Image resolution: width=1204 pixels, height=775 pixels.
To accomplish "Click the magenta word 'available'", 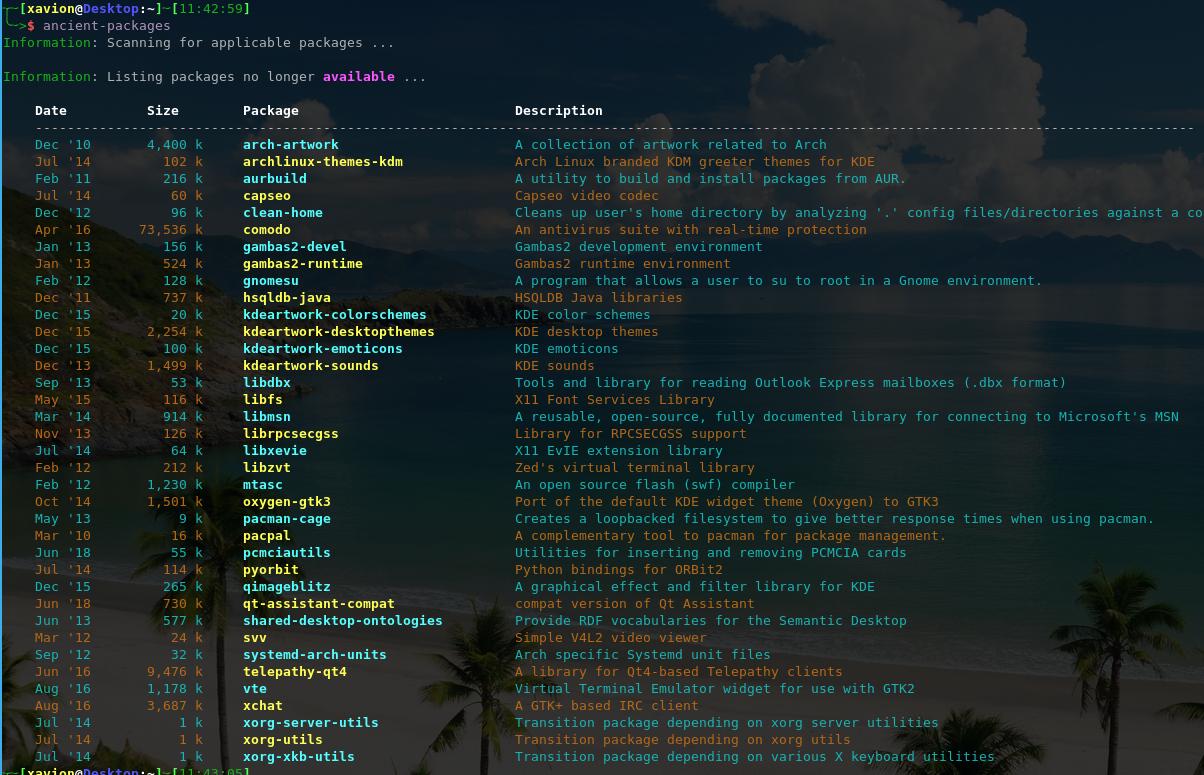I will tap(359, 76).
